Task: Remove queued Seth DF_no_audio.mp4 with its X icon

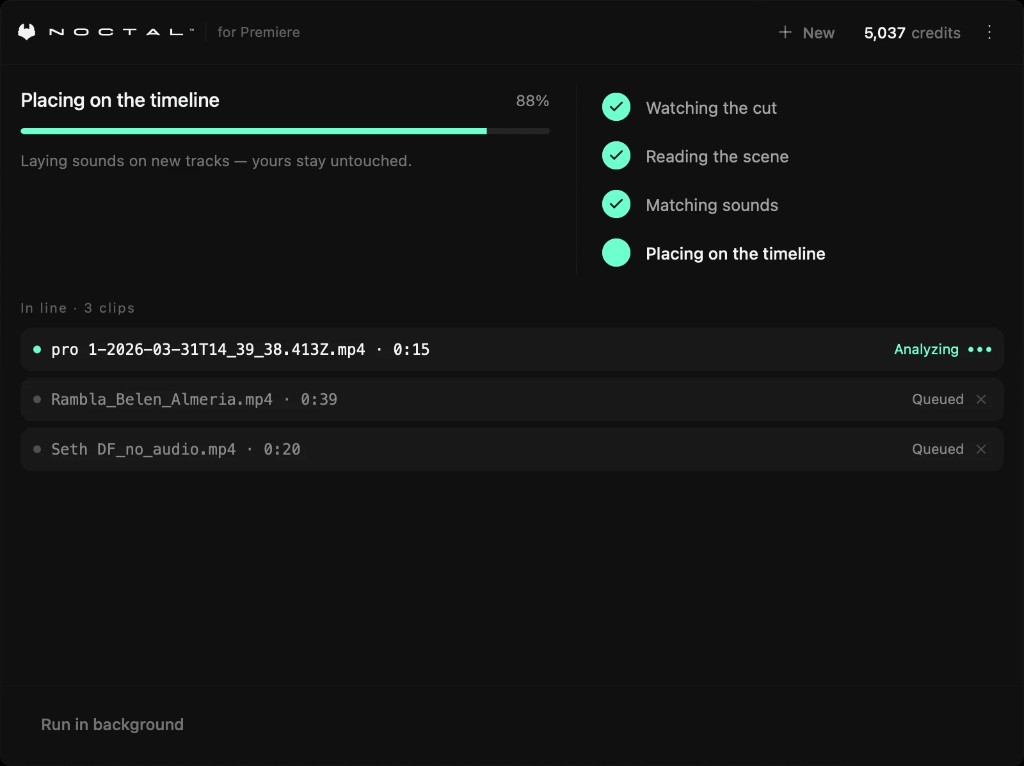Action: pos(981,449)
